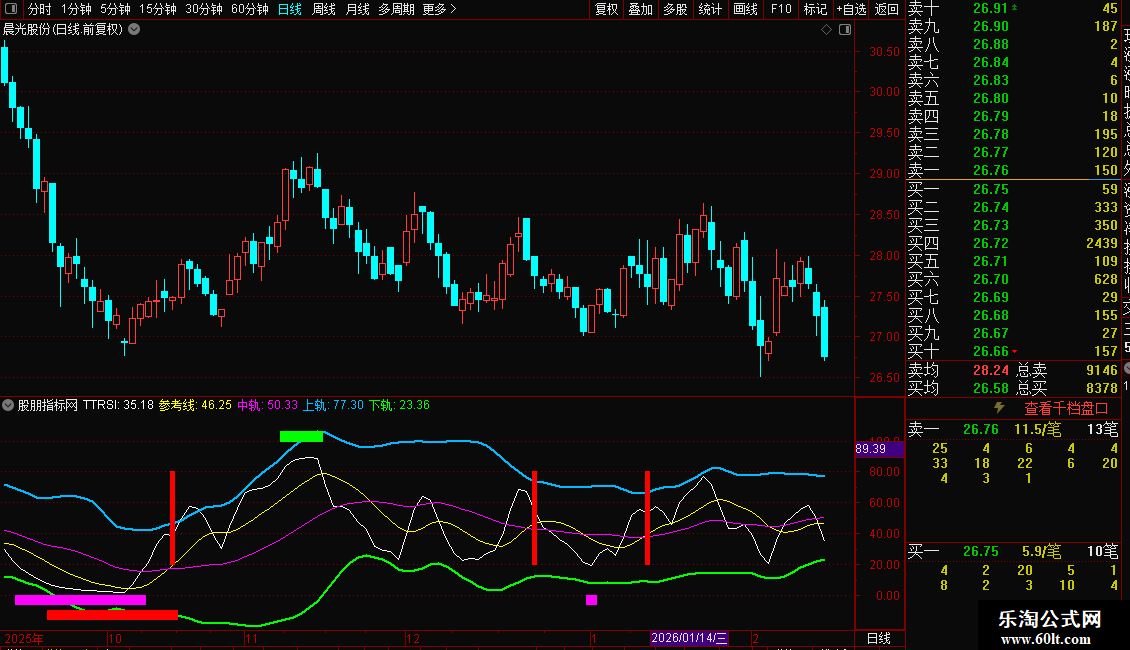Screen dimensions: 1130x650
Task: Open the 画线 drawing tools
Action: pos(745,9)
